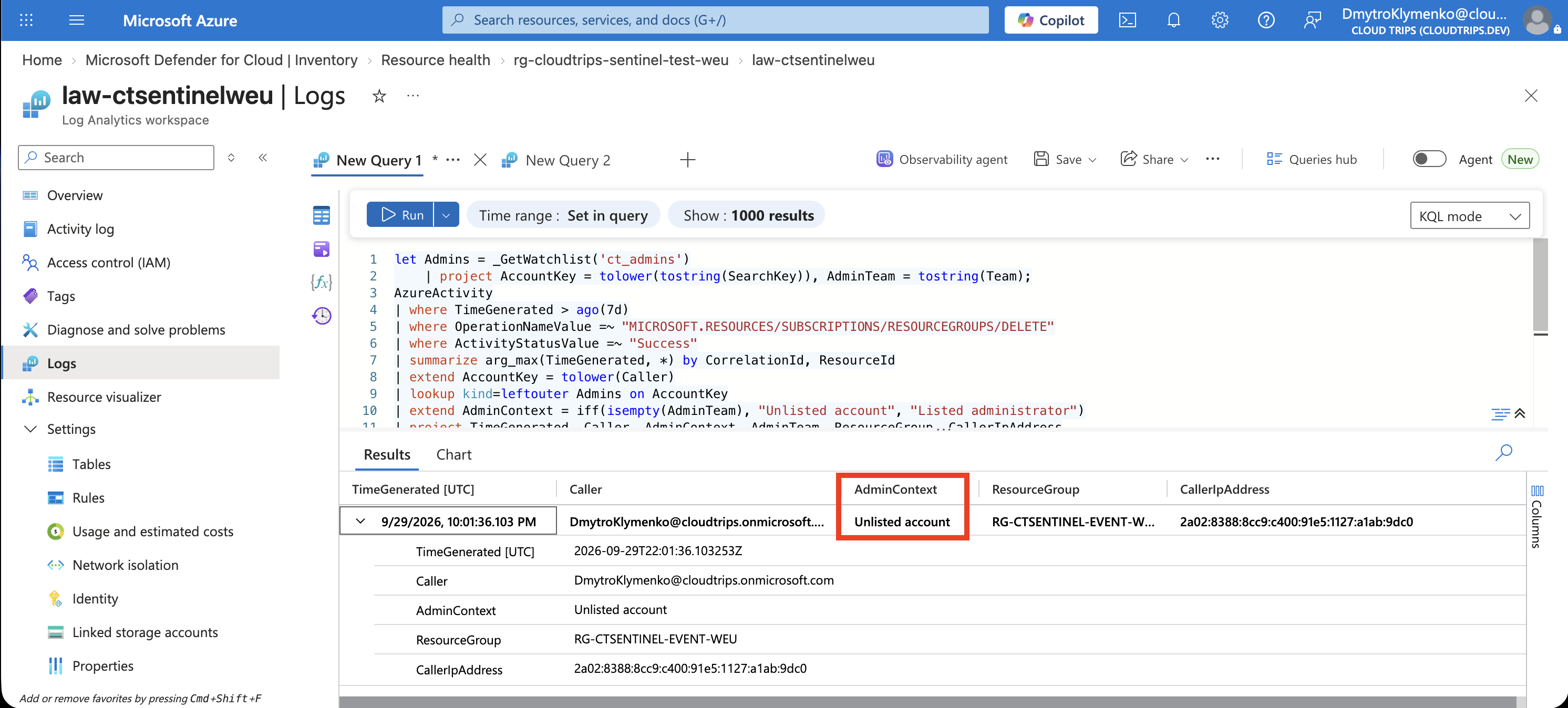The width and height of the screenshot is (1568, 708).
Task: Open Queries hub
Action: [1312, 159]
